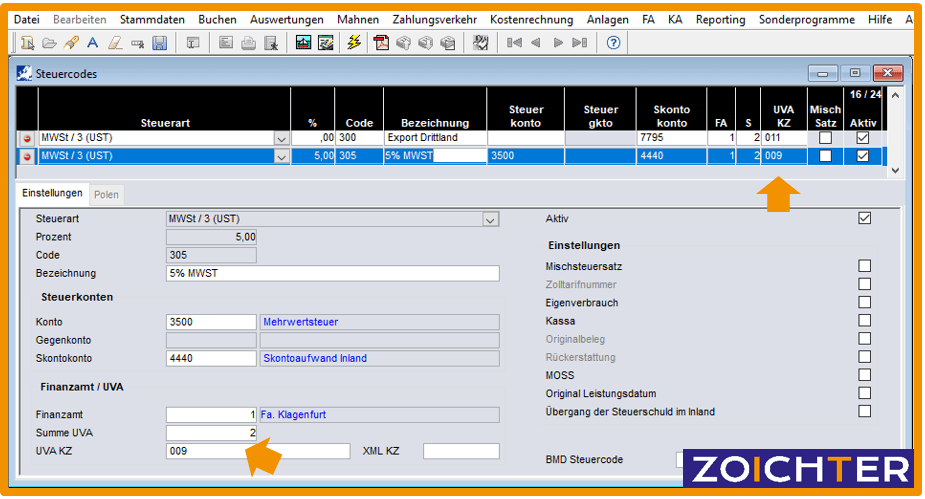Go to the first record using the navigation arrow
The height and width of the screenshot is (499, 925).
coord(514,43)
